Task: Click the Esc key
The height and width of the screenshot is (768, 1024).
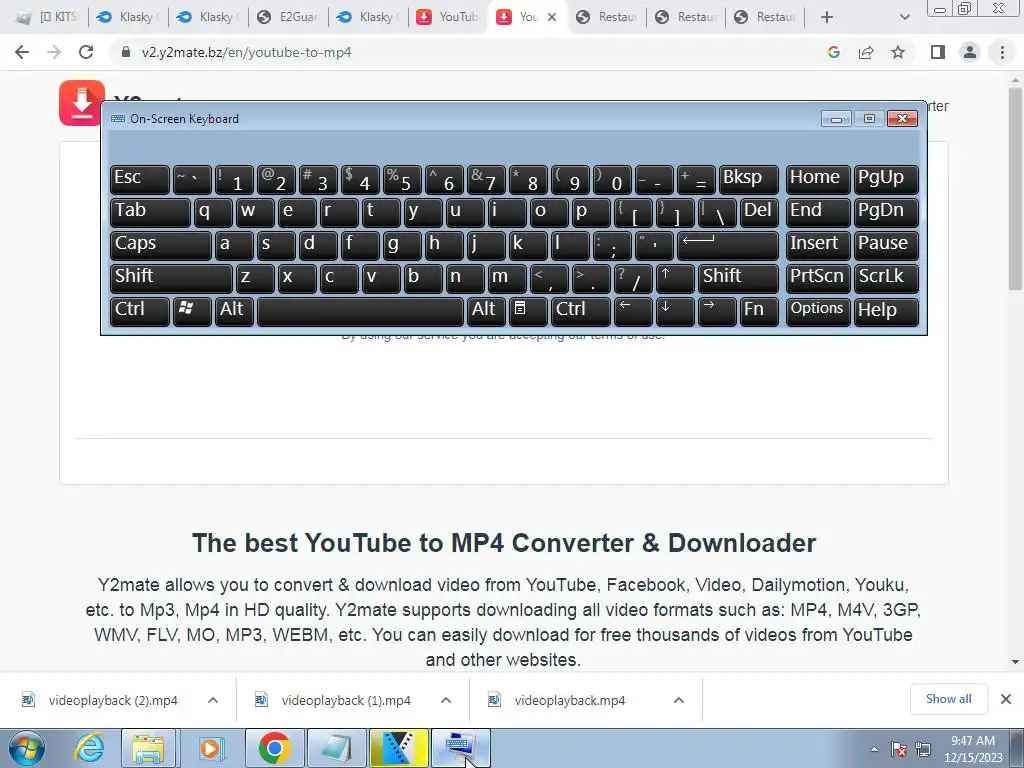Action: coord(140,179)
